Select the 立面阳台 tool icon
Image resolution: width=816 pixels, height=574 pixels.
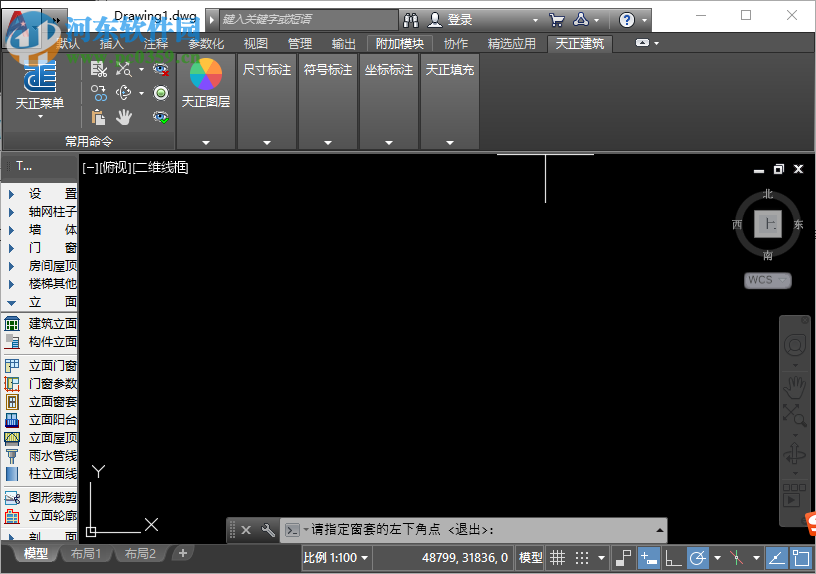(x=12, y=420)
